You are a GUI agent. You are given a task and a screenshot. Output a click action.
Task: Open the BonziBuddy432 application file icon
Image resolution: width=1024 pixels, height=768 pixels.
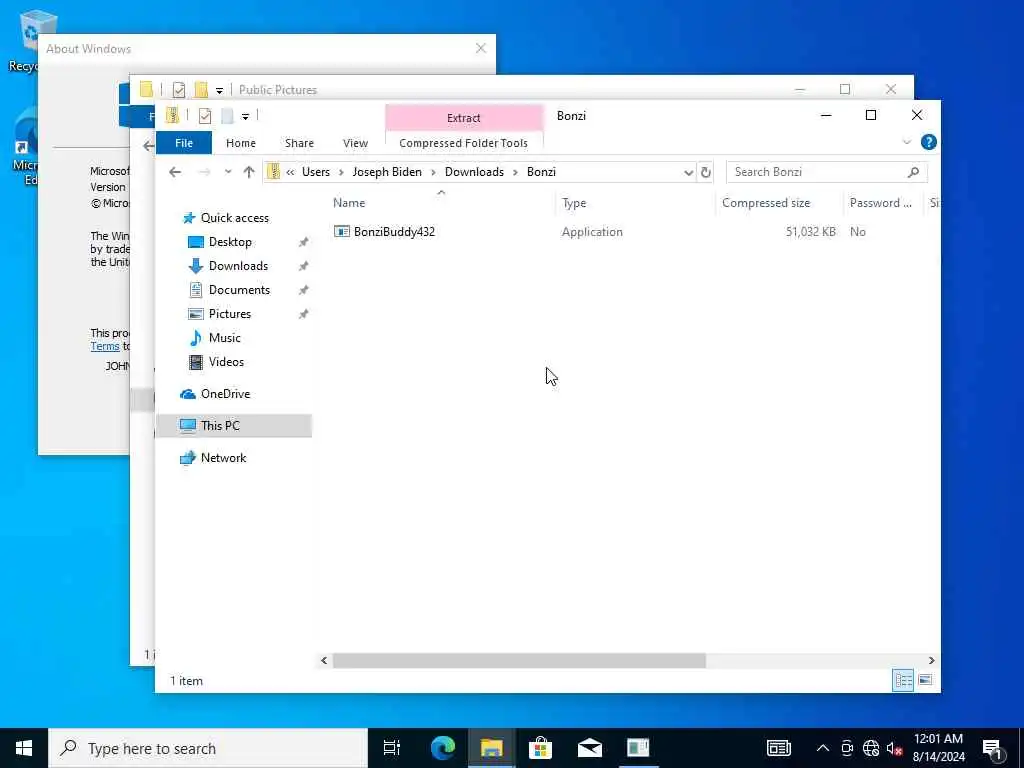342,231
